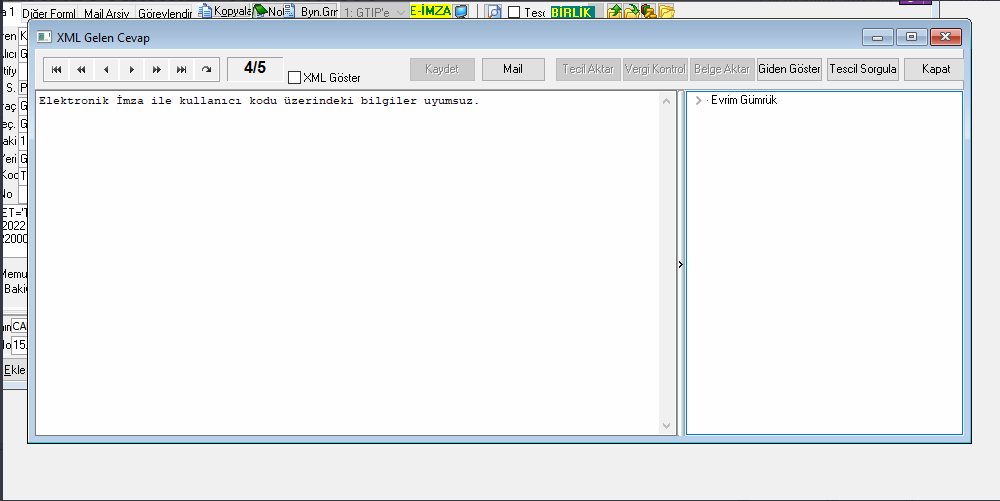Image resolution: width=1000 pixels, height=501 pixels.
Task: Click the XML Gelen Cevap window title icon
Action: (x=44, y=37)
